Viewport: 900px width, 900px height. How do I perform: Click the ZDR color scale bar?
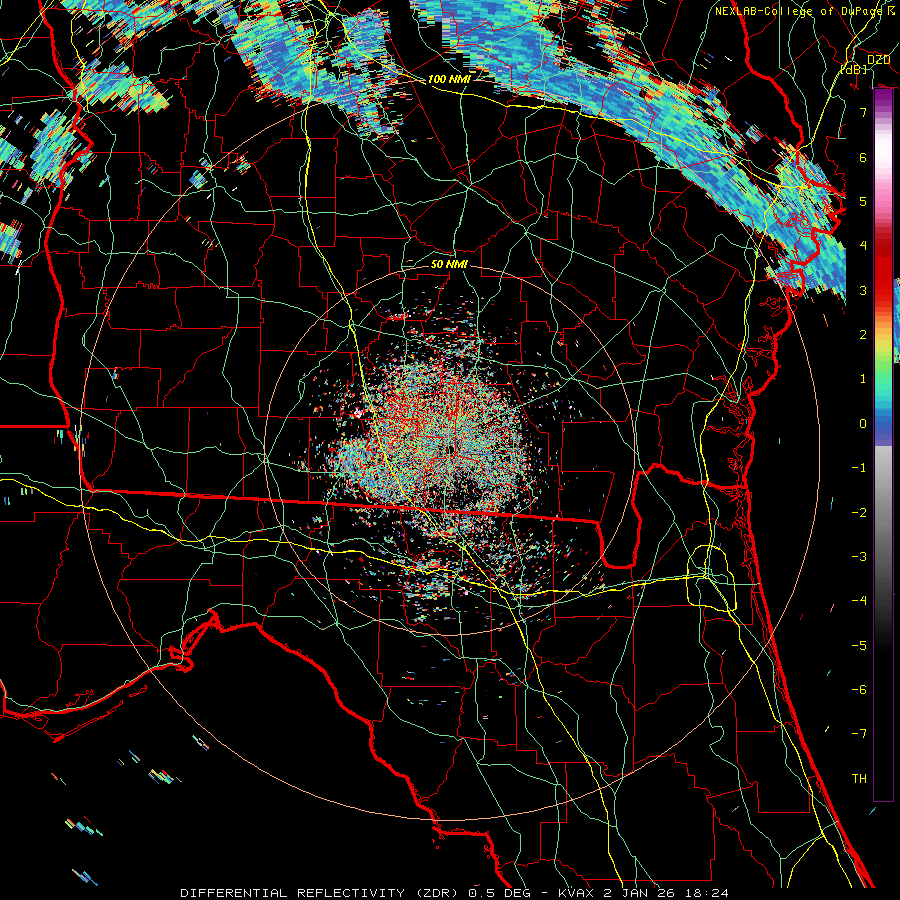pos(883,445)
